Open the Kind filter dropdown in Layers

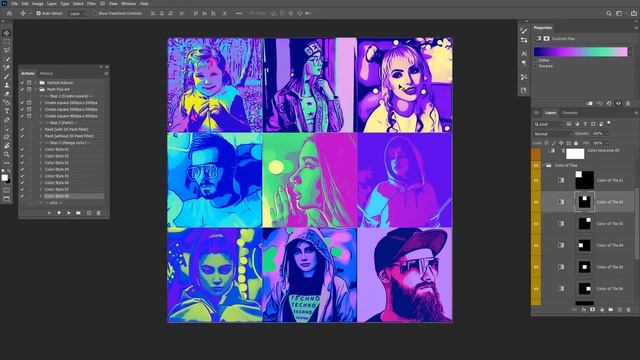pyautogui.click(x=548, y=124)
